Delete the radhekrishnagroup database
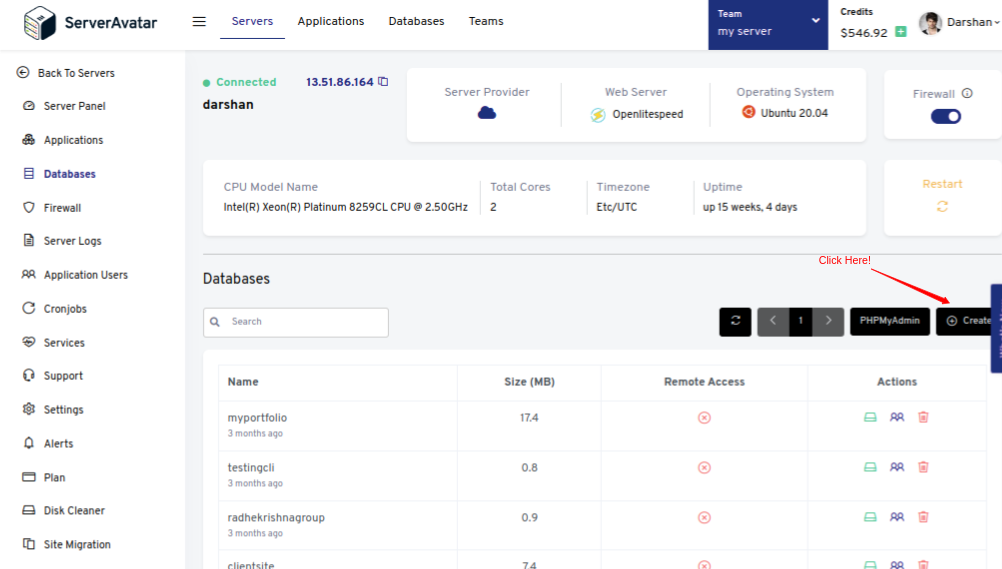Viewport: 1002px width, 569px height. point(923,517)
